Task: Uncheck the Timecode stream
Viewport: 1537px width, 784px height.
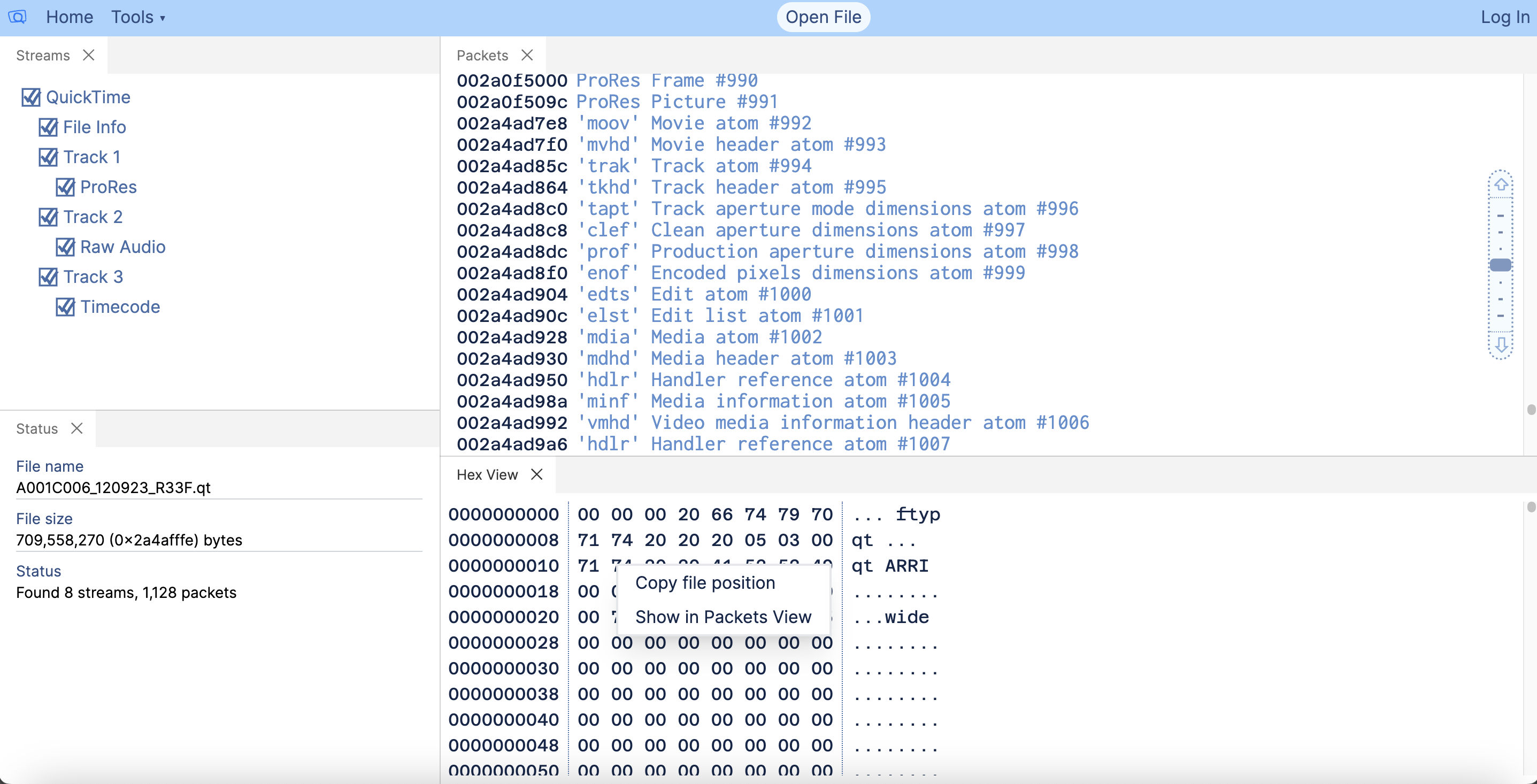Action: pos(66,306)
